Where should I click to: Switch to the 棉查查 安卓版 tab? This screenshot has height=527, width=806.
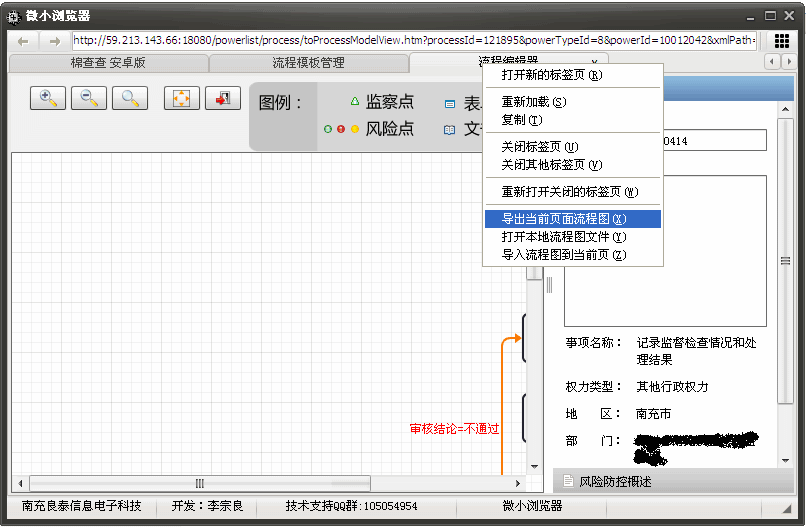tap(108, 63)
